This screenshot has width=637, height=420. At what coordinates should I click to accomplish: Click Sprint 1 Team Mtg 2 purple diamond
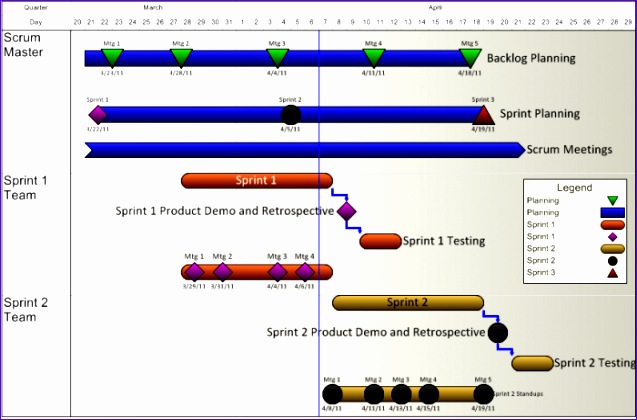coord(223,272)
